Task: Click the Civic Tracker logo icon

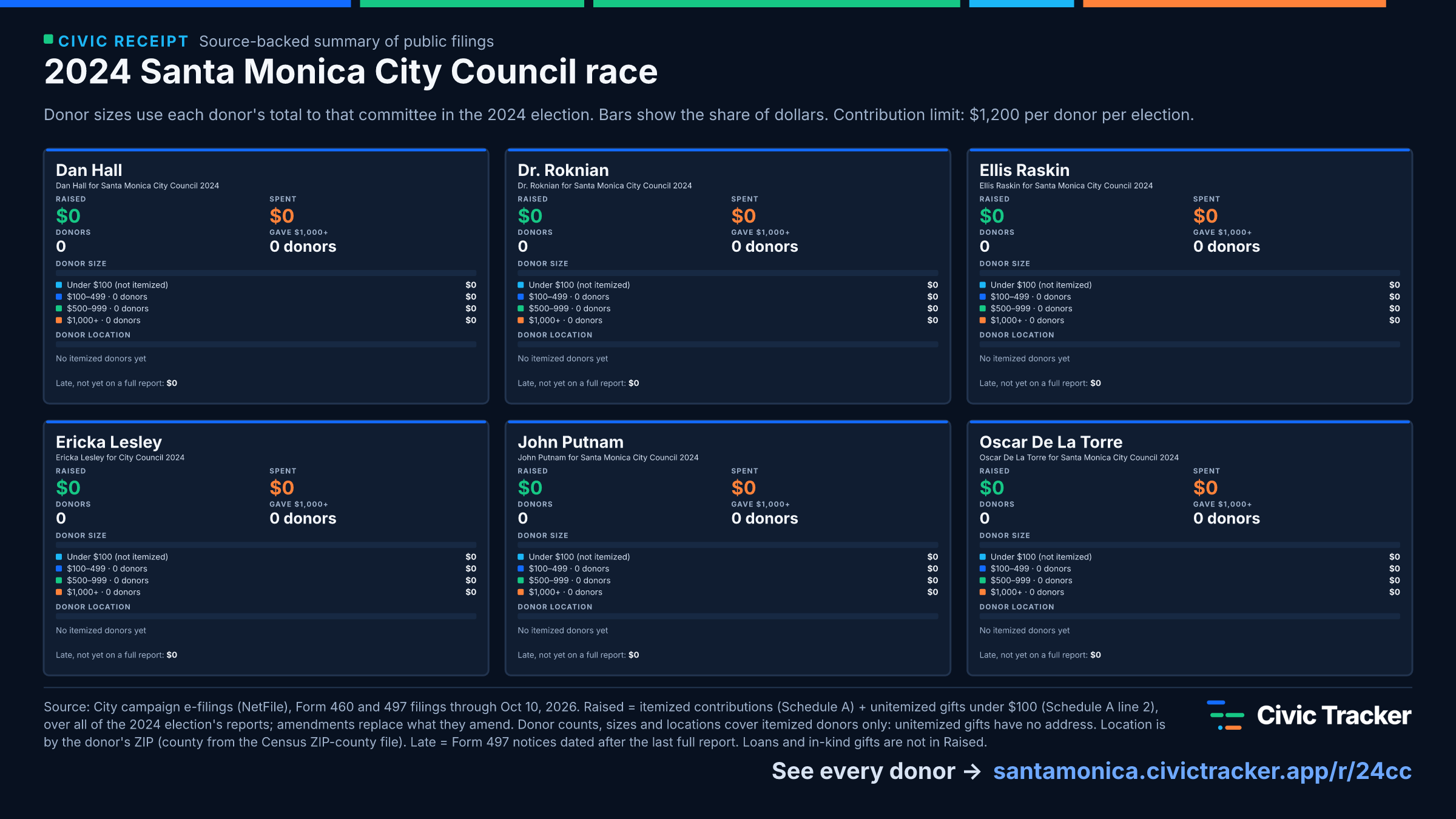Action: [x=1225, y=715]
